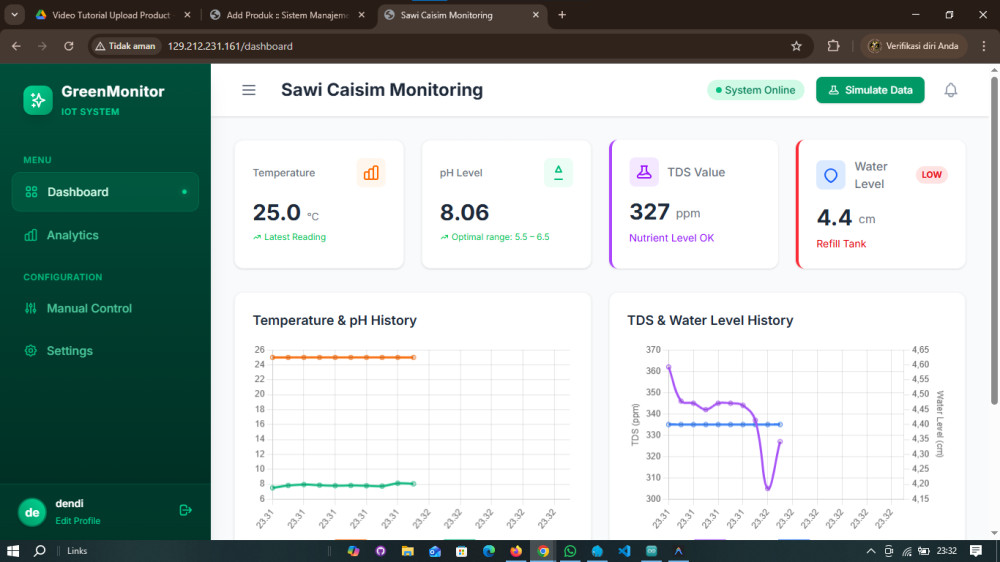The width and height of the screenshot is (1000, 562).
Task: Click the Edit Profile link
Action: pos(78,521)
